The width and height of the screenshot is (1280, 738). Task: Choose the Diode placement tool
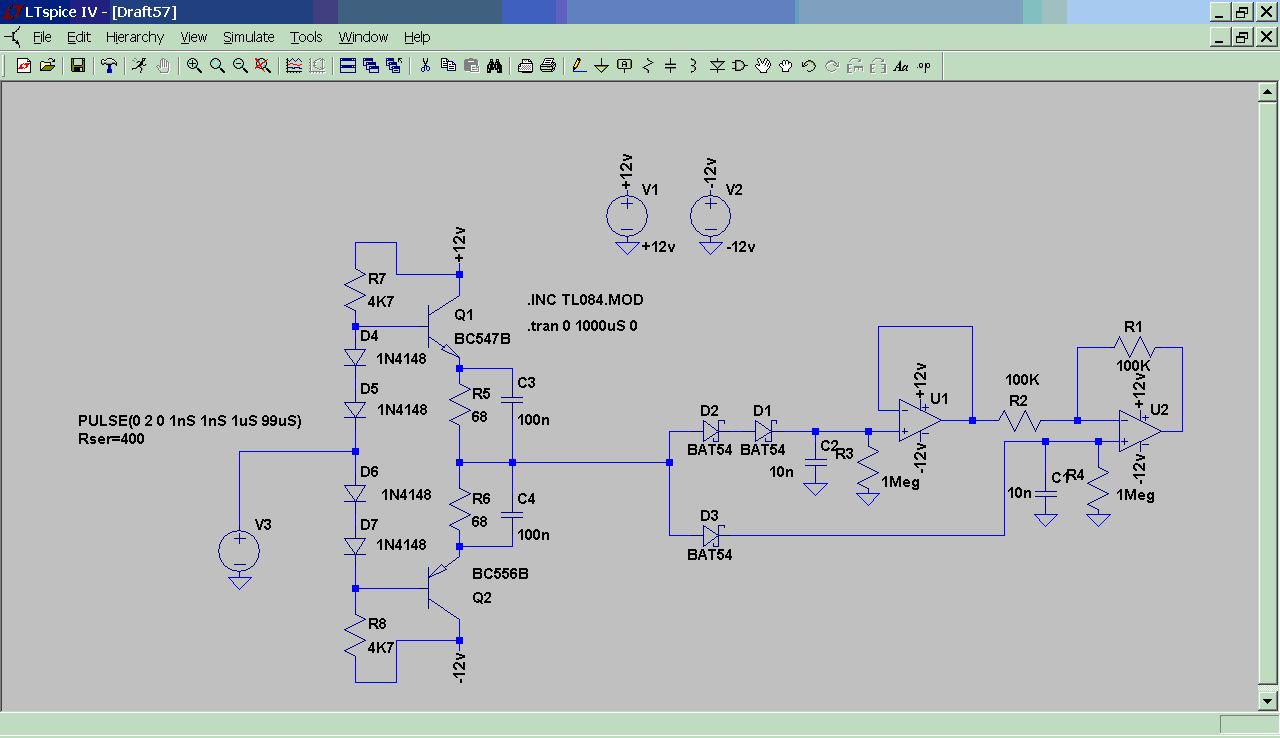click(x=717, y=66)
